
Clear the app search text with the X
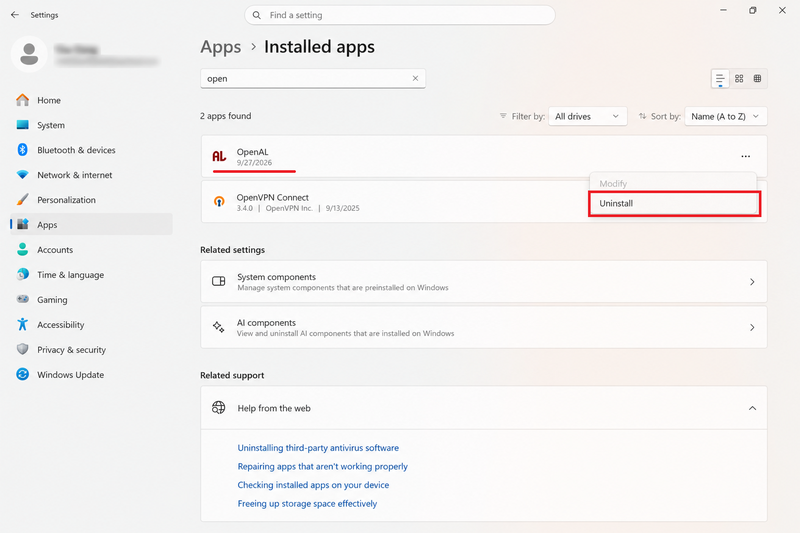point(415,79)
